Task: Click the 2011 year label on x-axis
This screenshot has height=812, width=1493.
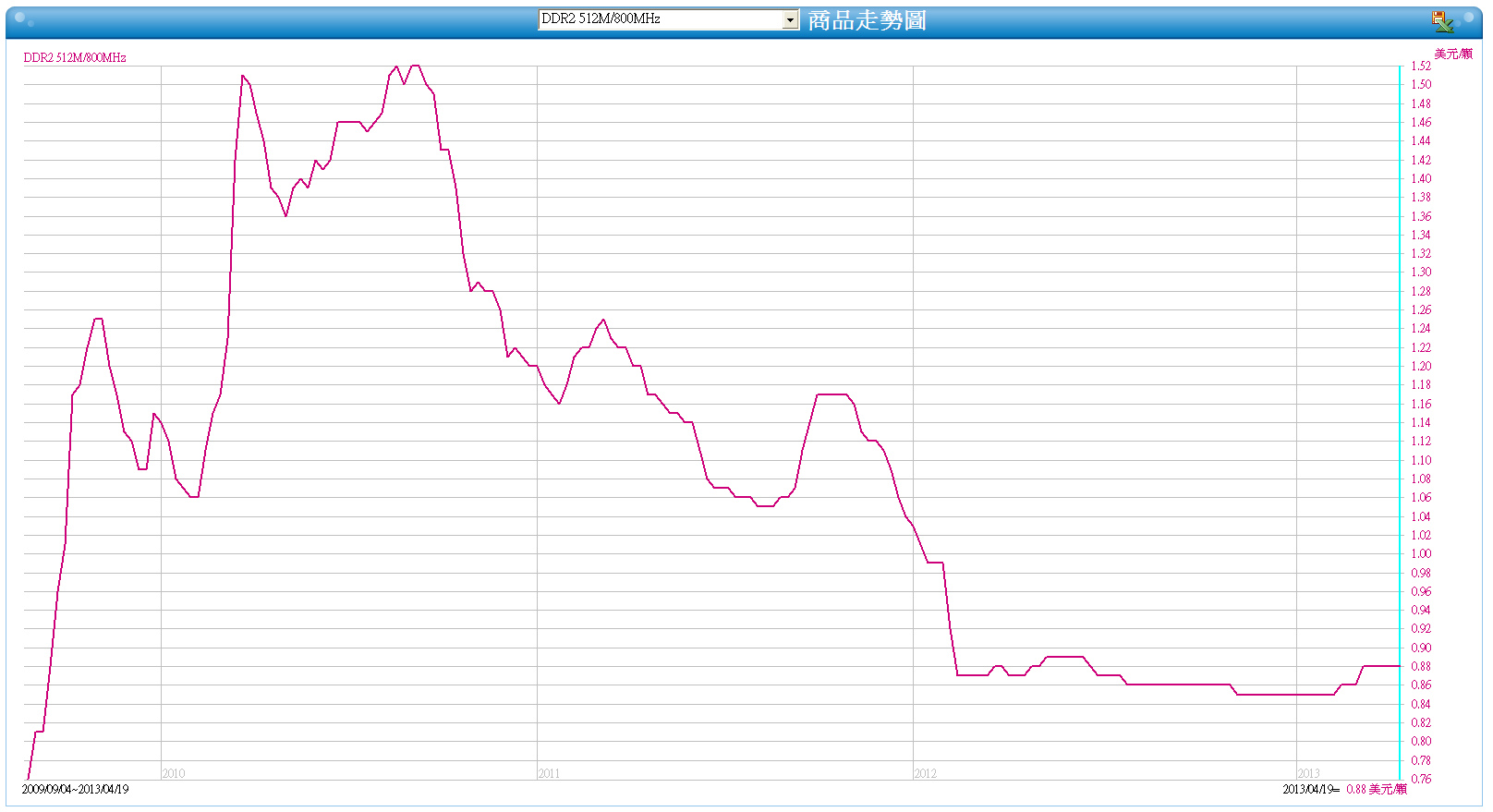Action: (x=549, y=773)
